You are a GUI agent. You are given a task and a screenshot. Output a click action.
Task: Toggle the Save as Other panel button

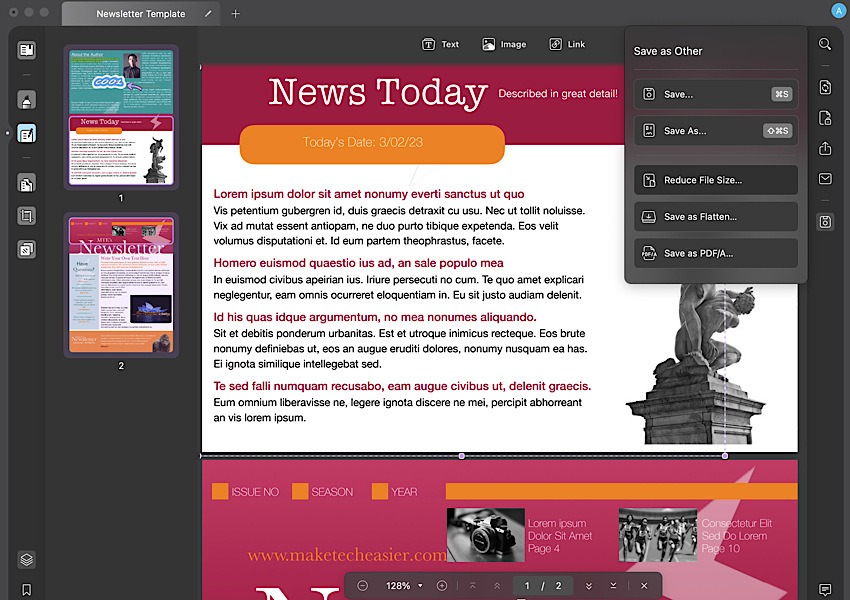(x=825, y=221)
